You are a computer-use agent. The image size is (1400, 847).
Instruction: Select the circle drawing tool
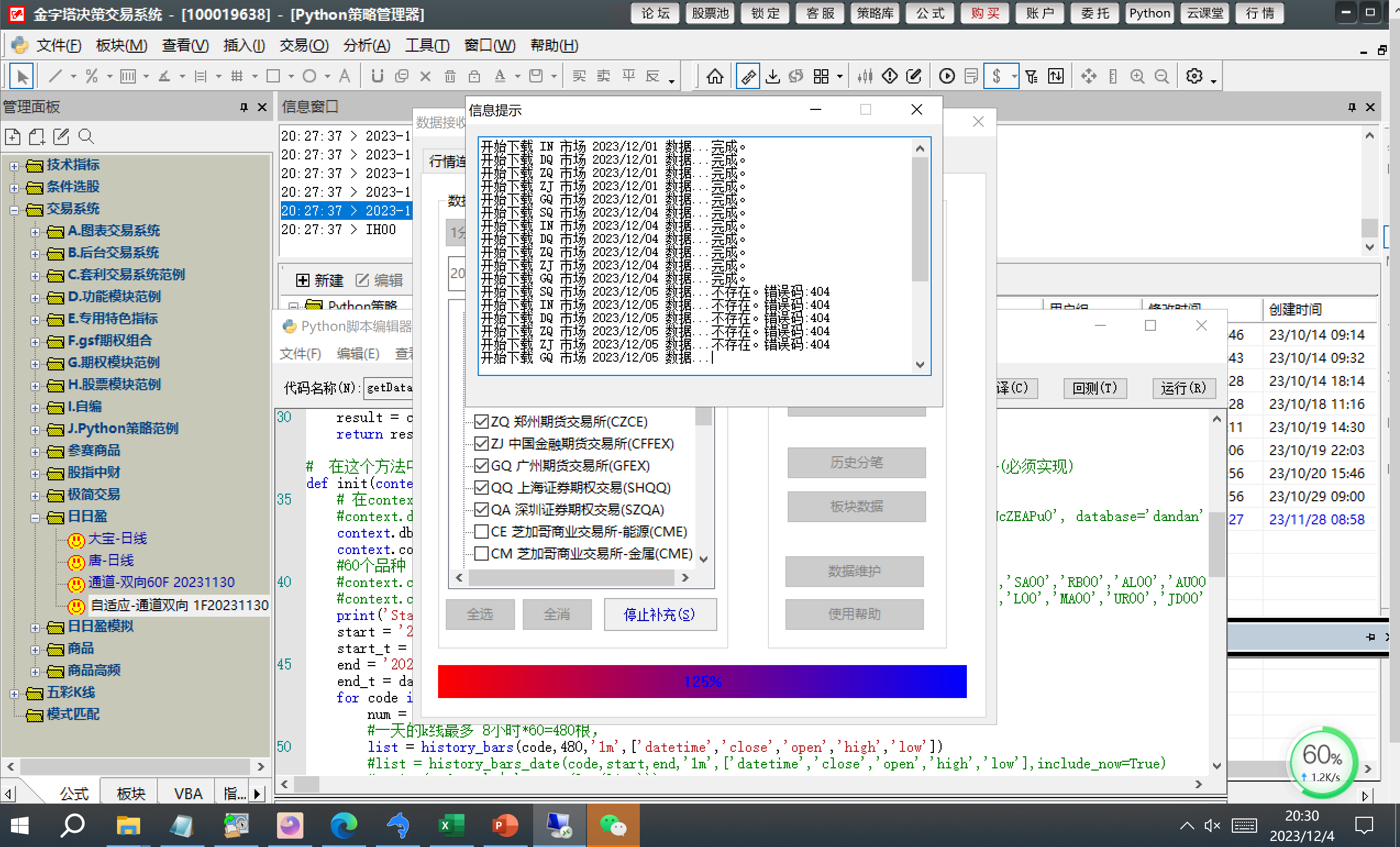pyautogui.click(x=309, y=76)
